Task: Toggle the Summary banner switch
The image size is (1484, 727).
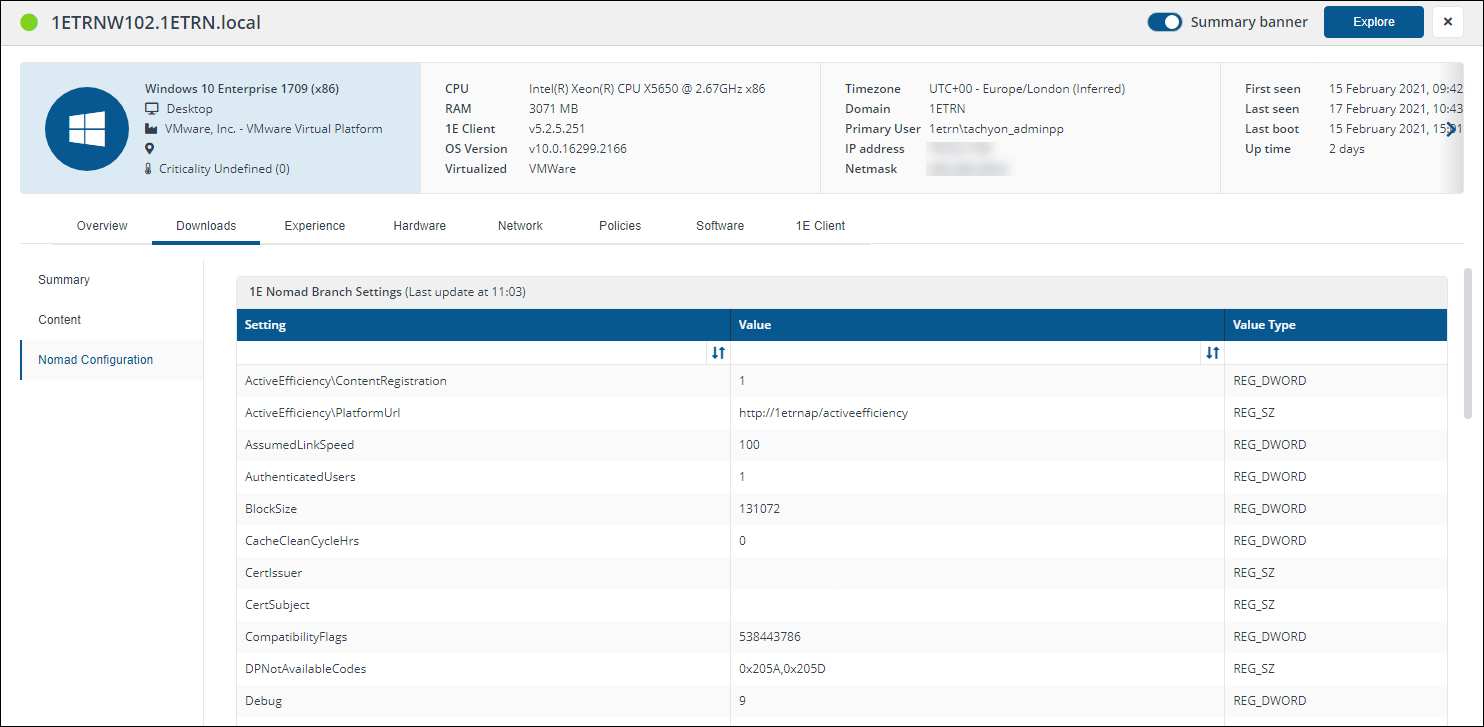Action: point(1165,22)
